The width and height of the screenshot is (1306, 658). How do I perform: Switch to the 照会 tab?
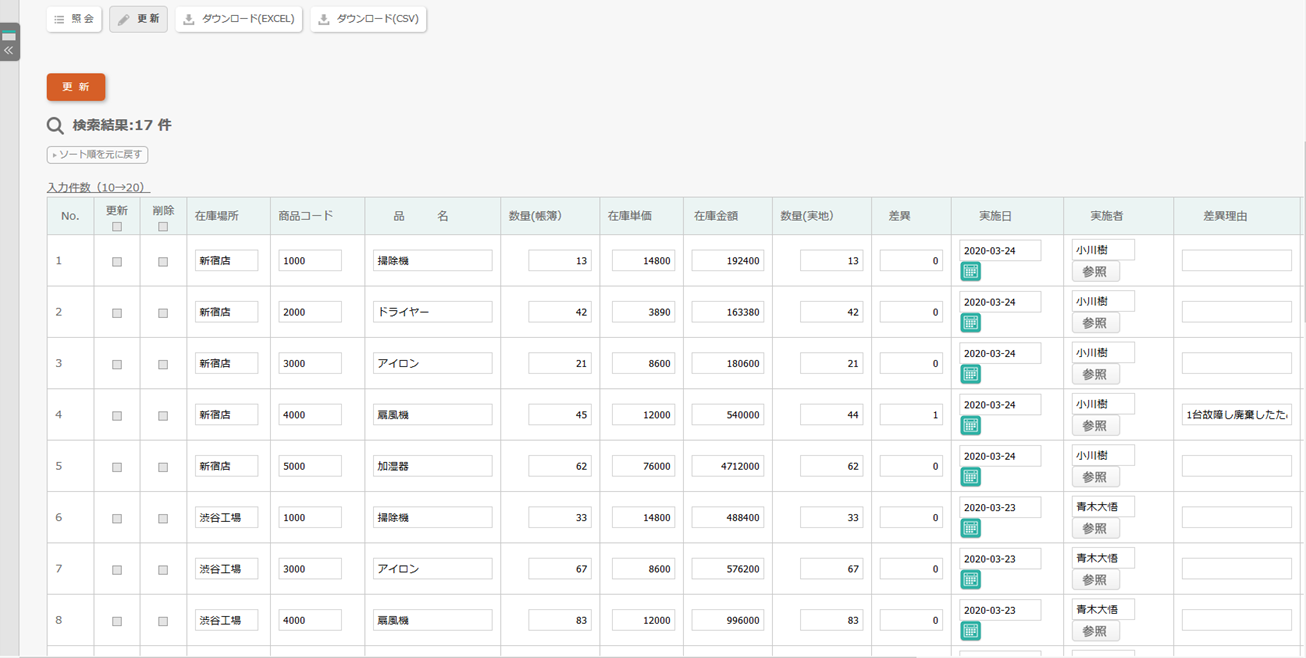point(74,19)
